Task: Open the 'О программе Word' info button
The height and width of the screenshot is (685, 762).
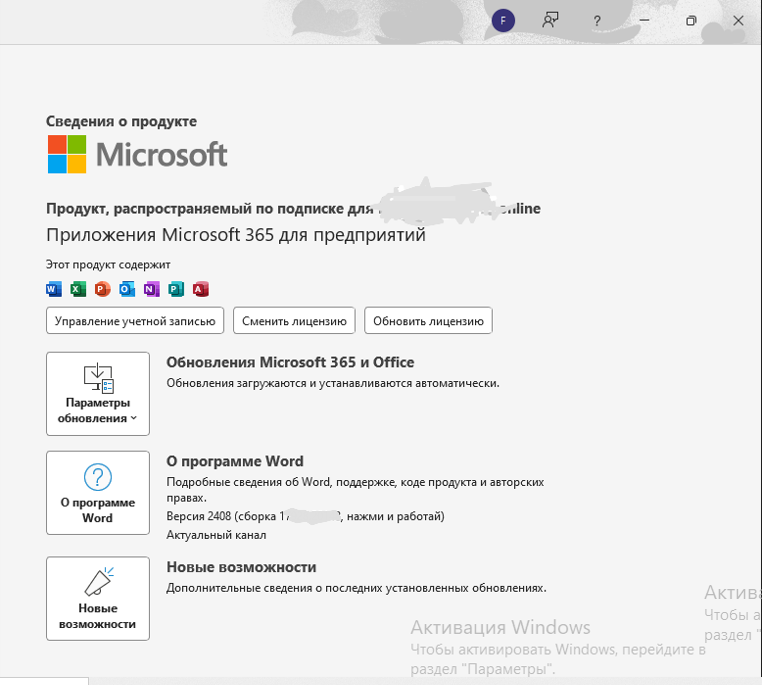Action: tap(98, 492)
